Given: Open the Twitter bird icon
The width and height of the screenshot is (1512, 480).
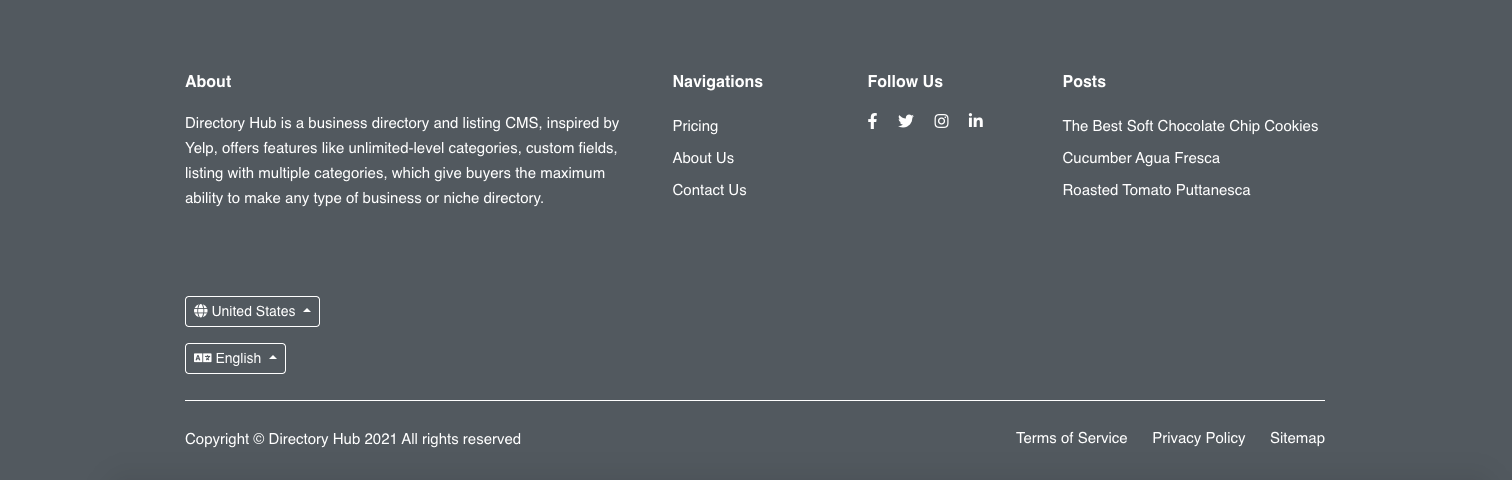Looking at the screenshot, I should pyautogui.click(x=906, y=121).
